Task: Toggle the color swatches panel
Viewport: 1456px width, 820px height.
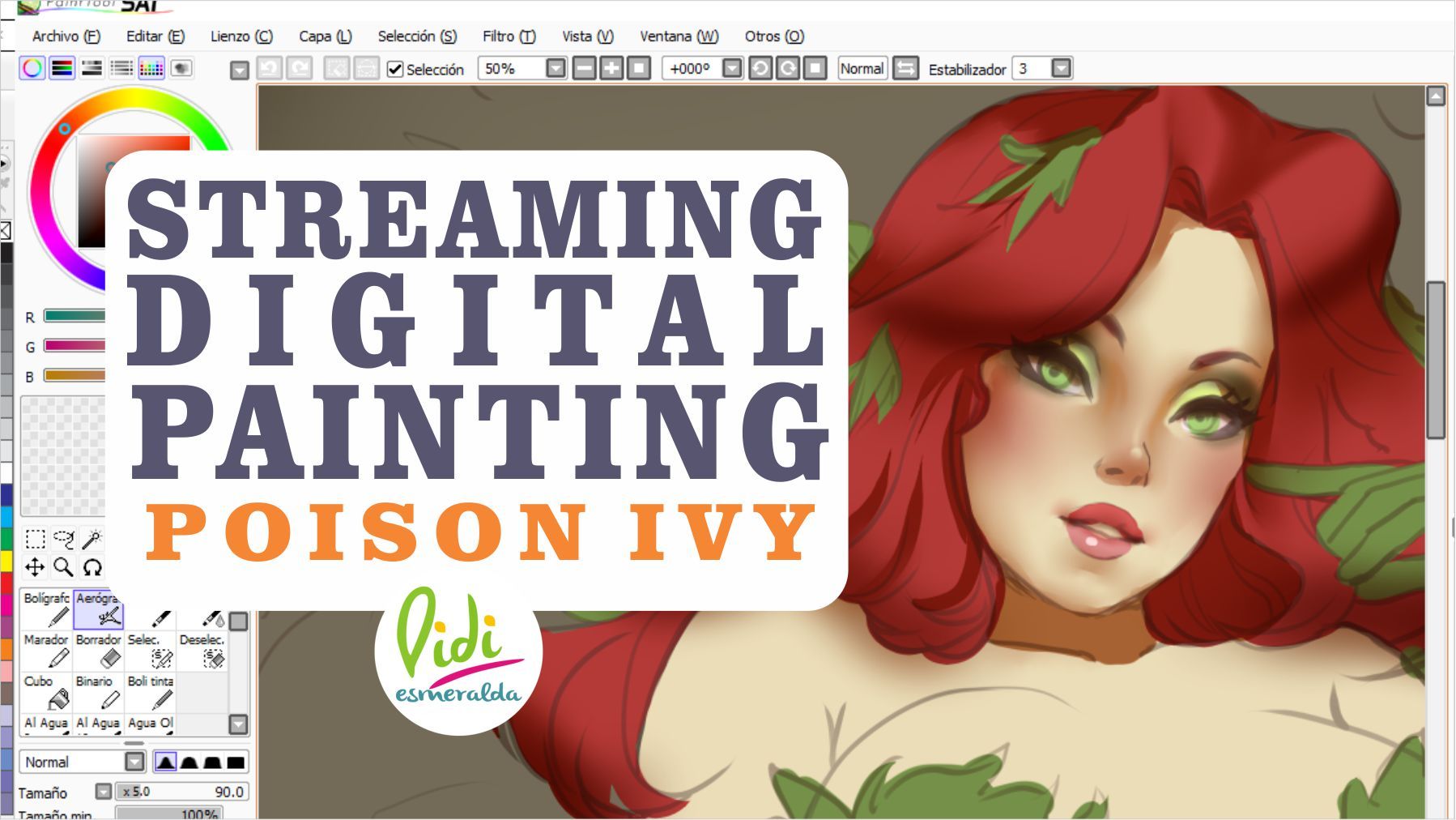Action: tap(151, 68)
